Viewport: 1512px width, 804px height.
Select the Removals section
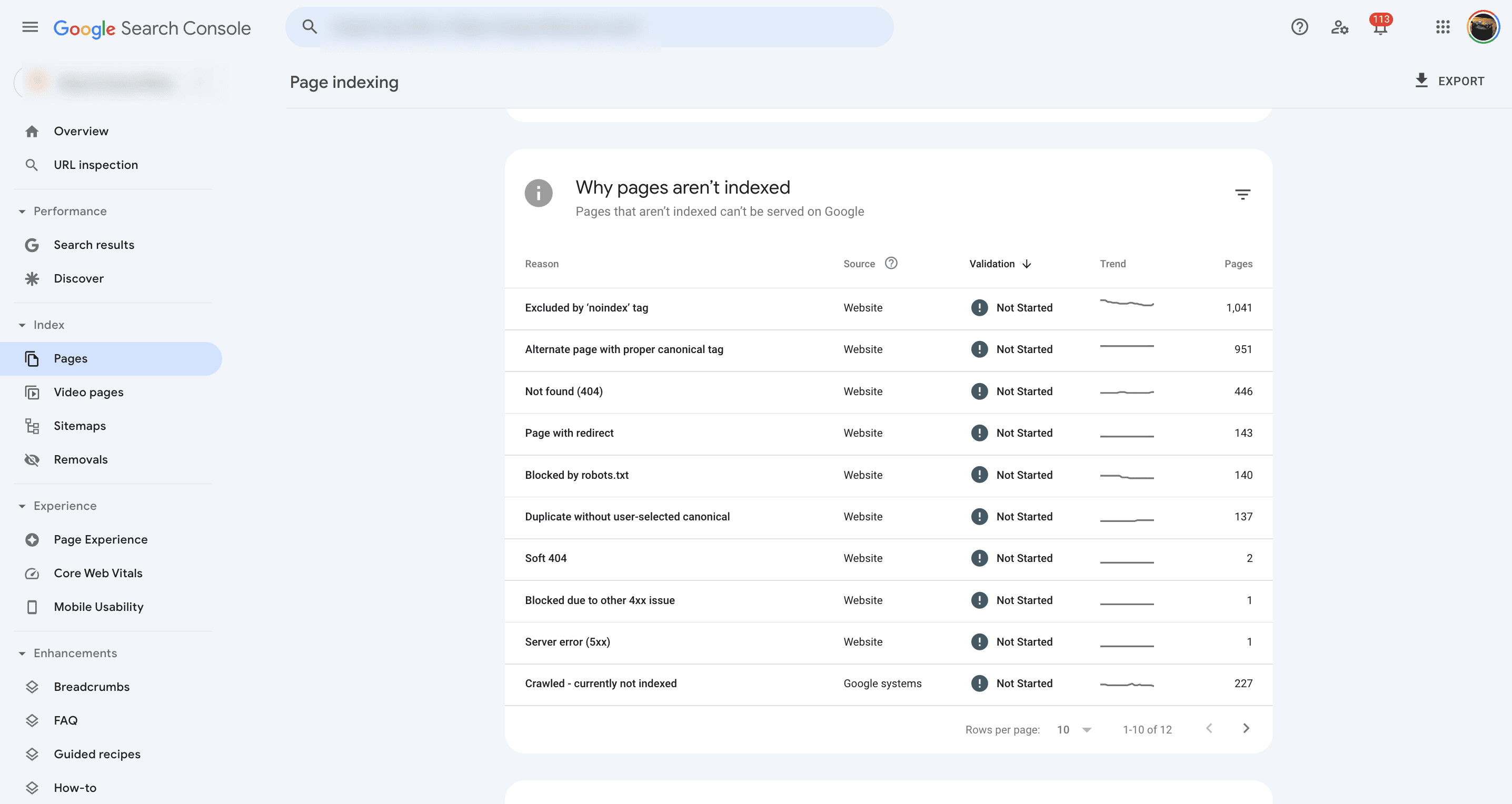point(81,460)
